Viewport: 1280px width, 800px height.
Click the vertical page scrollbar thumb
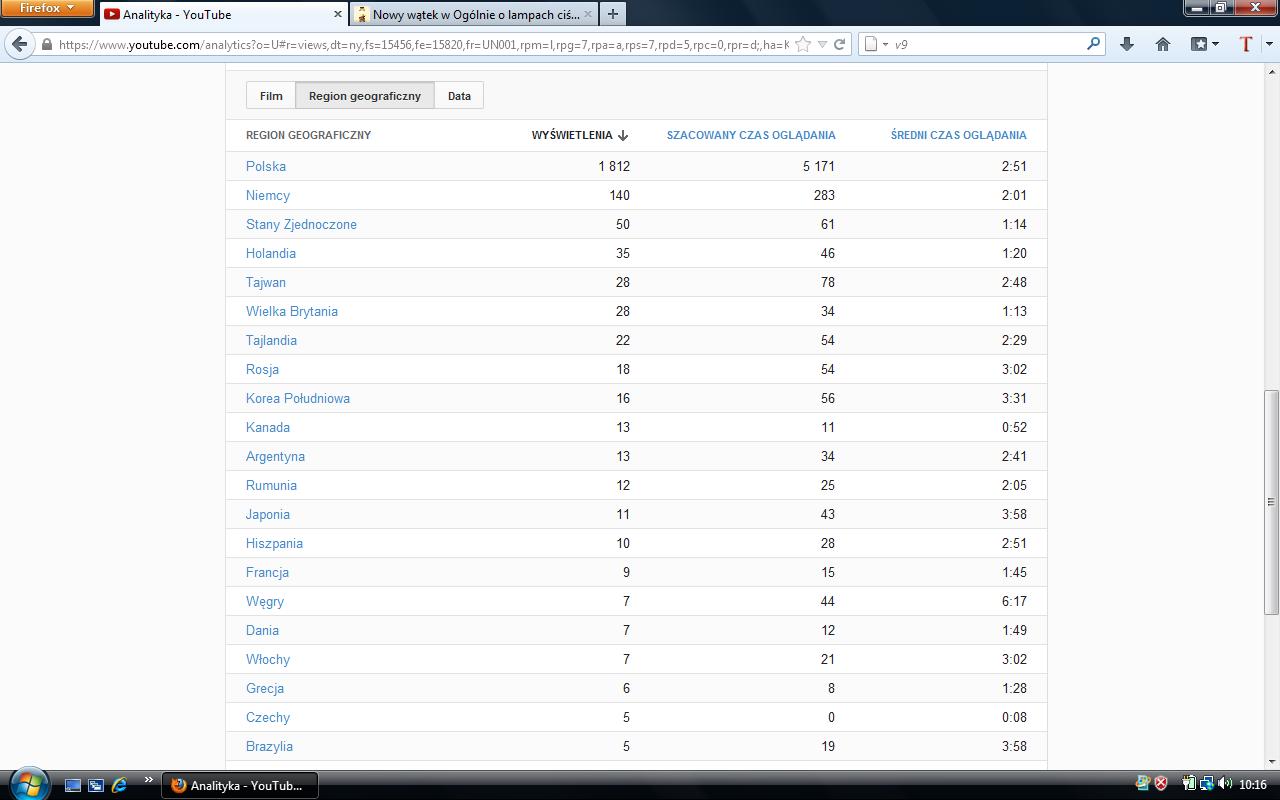1271,500
